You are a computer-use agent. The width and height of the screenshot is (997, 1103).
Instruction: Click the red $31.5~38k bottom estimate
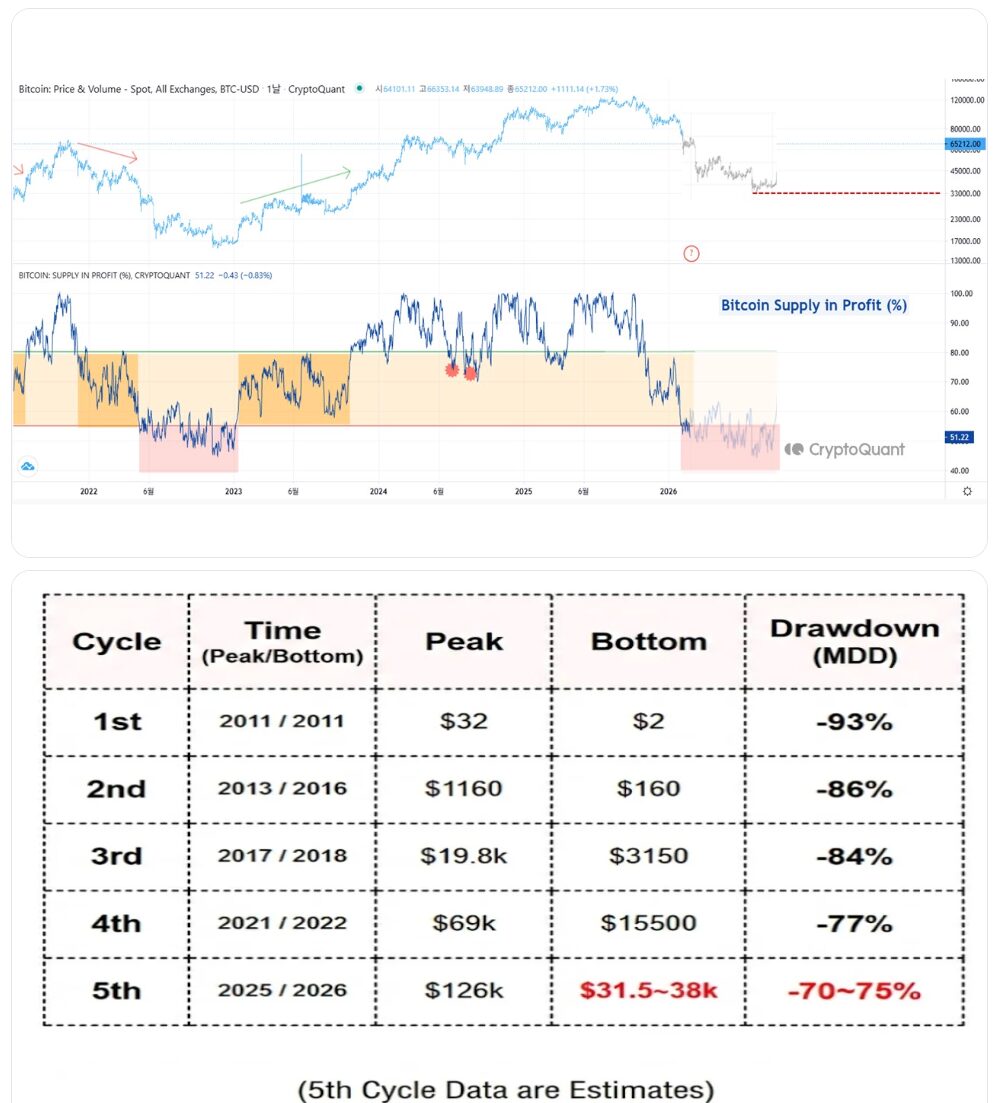649,991
